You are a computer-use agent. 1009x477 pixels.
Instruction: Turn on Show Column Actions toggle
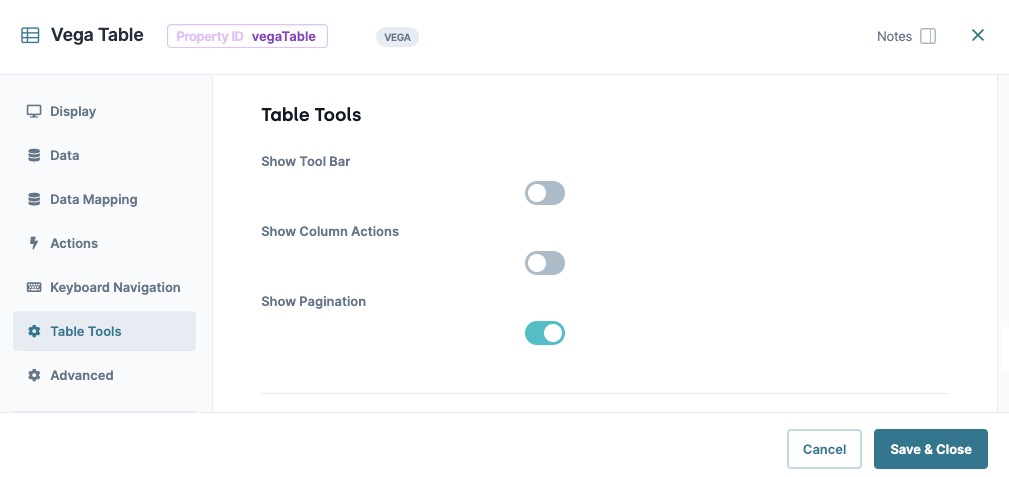click(545, 263)
